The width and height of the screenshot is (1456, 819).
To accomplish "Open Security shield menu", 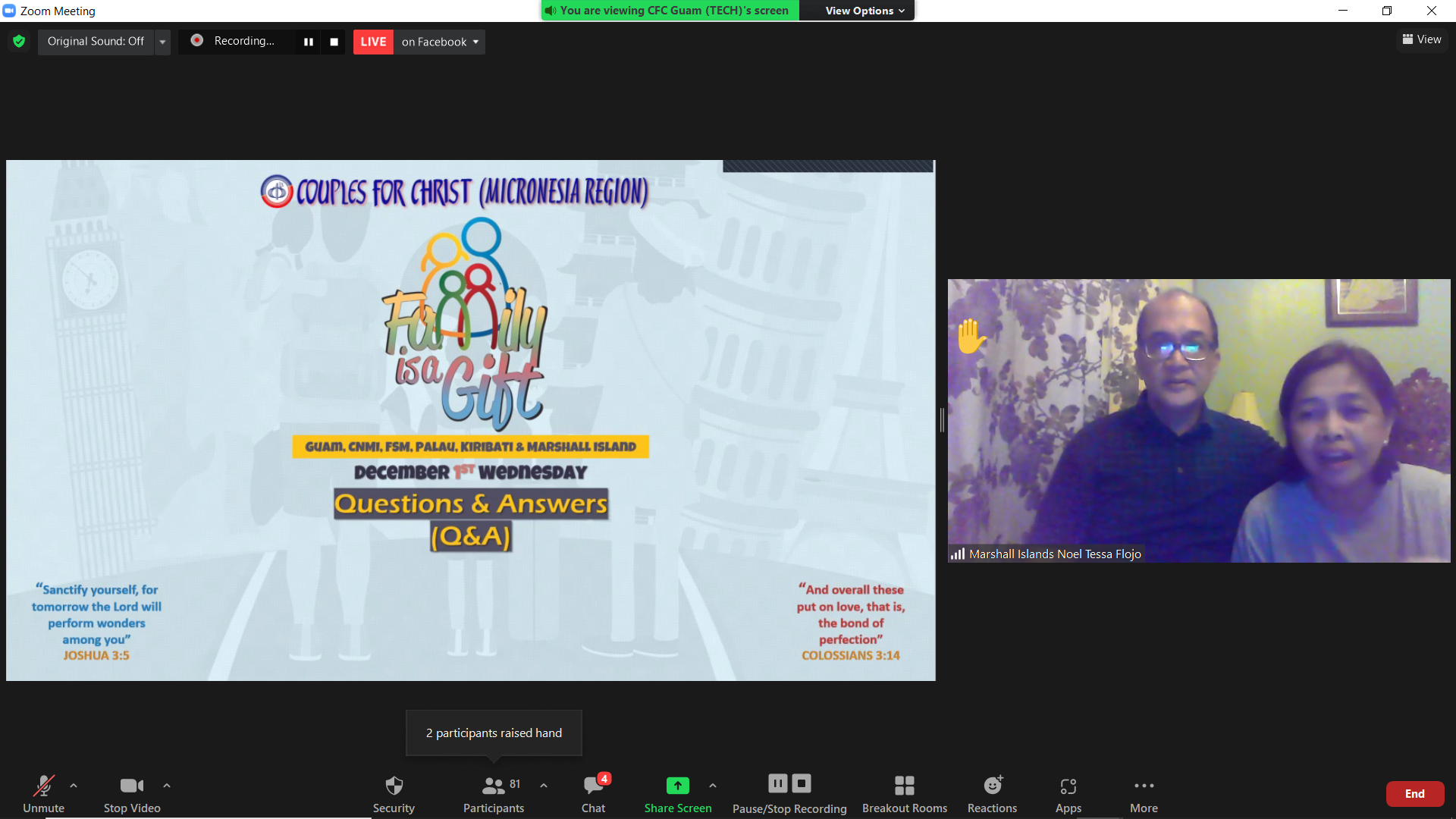I will [394, 793].
